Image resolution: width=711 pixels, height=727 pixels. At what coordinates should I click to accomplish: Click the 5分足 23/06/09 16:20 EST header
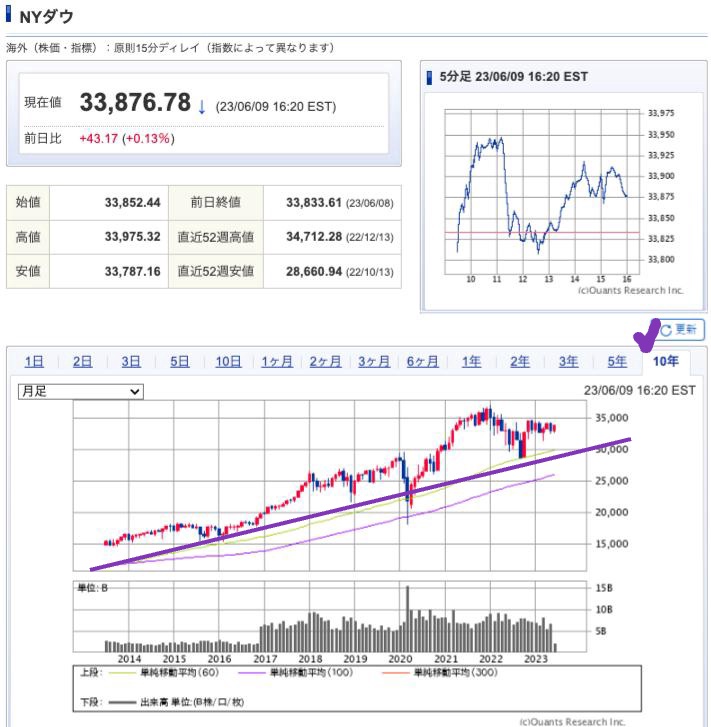coord(513,77)
